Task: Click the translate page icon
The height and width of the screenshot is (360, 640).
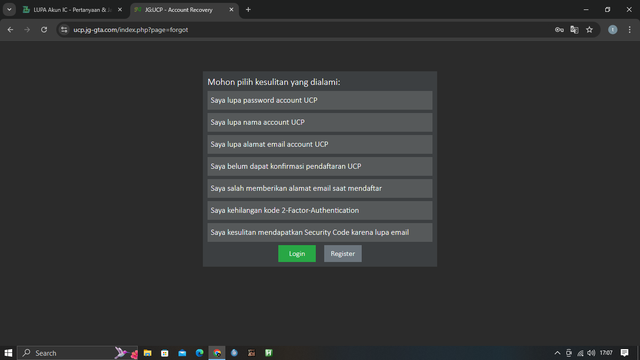Action: pyautogui.click(x=574, y=30)
